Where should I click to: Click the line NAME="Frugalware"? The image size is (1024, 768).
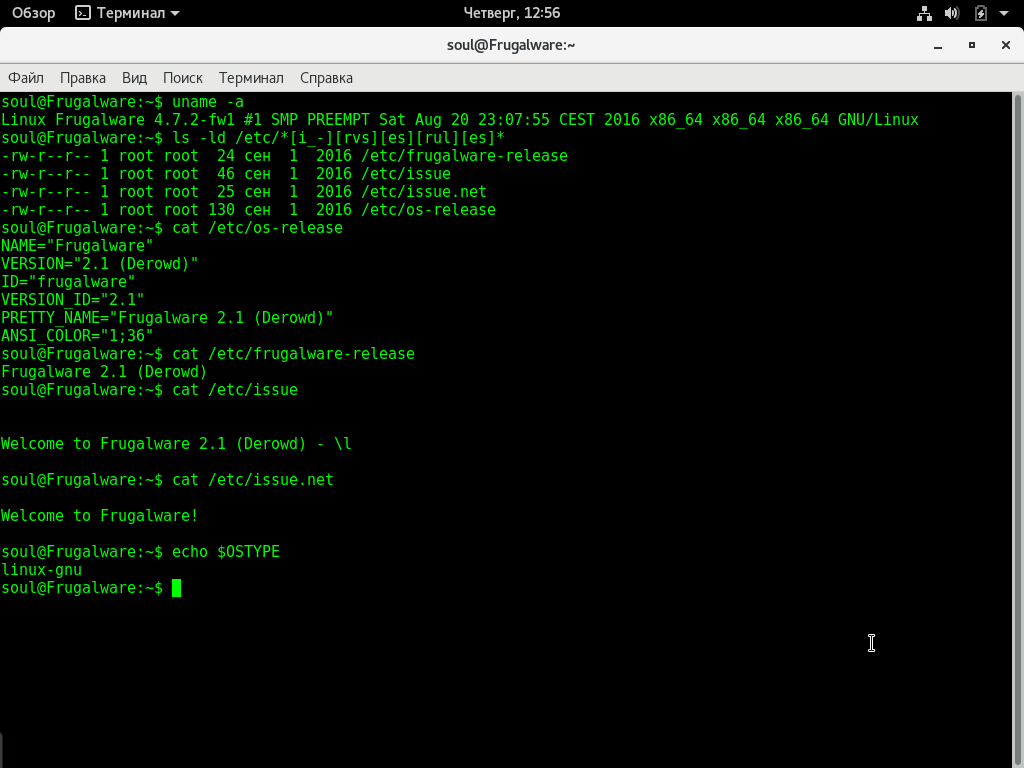[77, 246]
